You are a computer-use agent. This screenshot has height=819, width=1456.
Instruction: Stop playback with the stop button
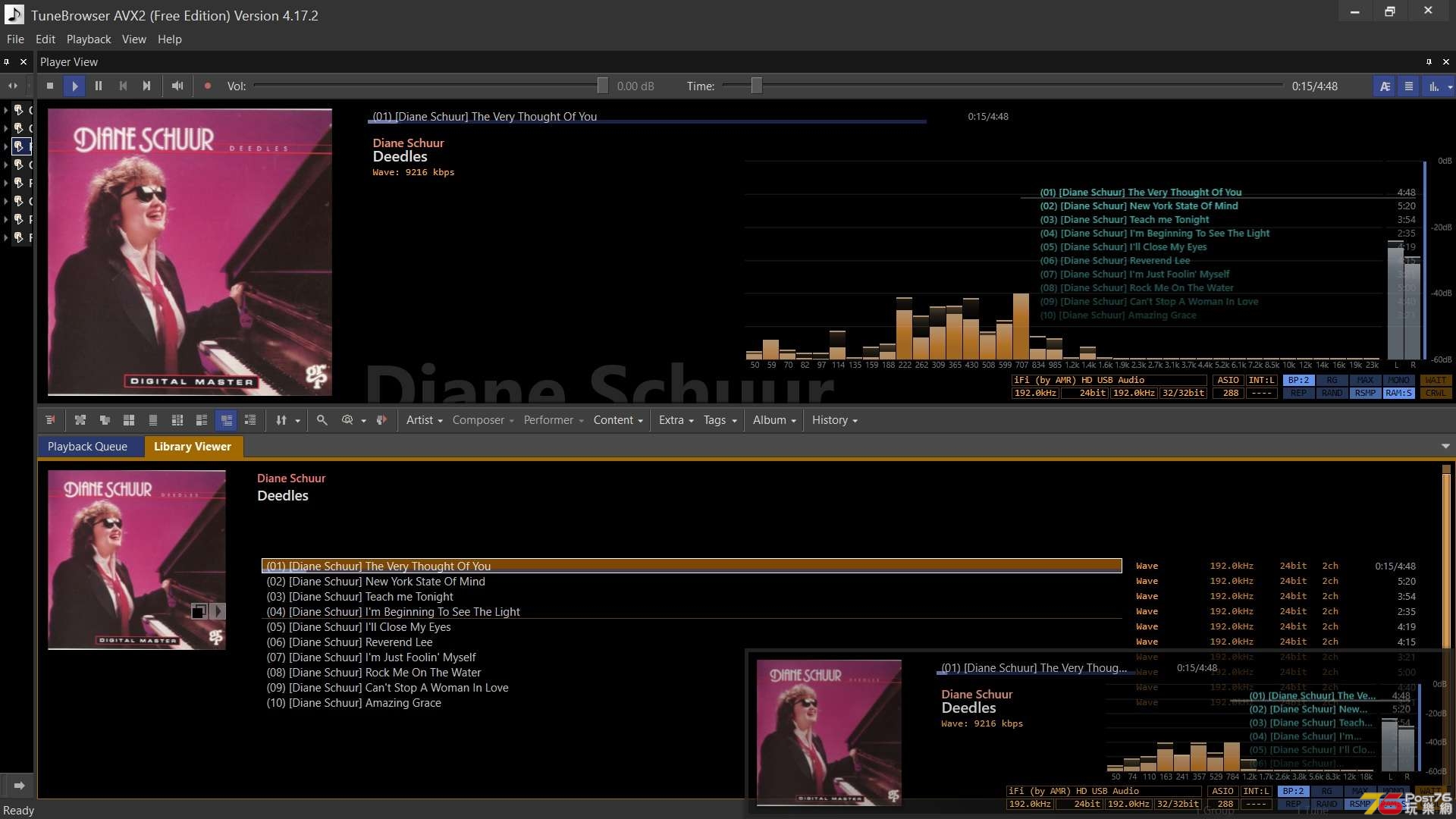50,86
